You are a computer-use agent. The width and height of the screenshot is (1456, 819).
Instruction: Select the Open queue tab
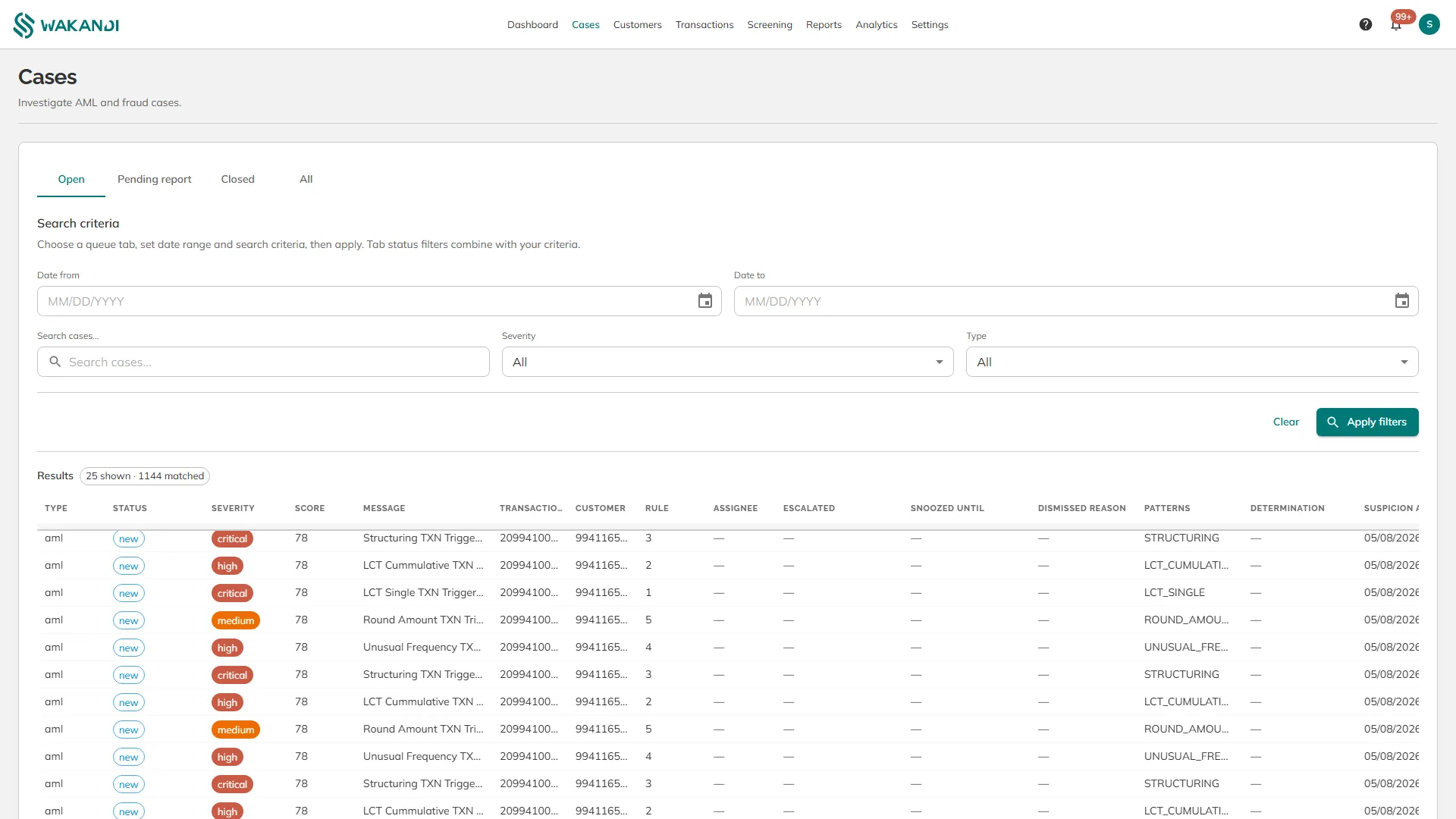tap(71, 179)
